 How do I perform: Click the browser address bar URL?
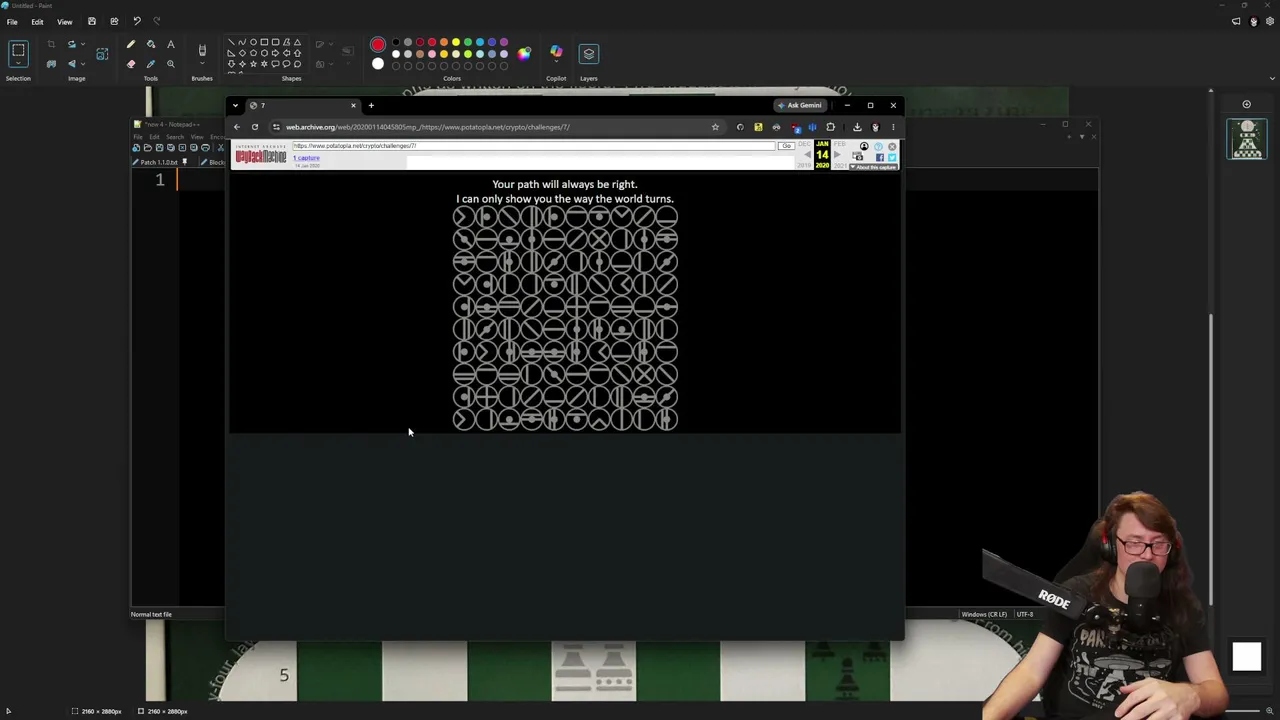[x=428, y=127]
